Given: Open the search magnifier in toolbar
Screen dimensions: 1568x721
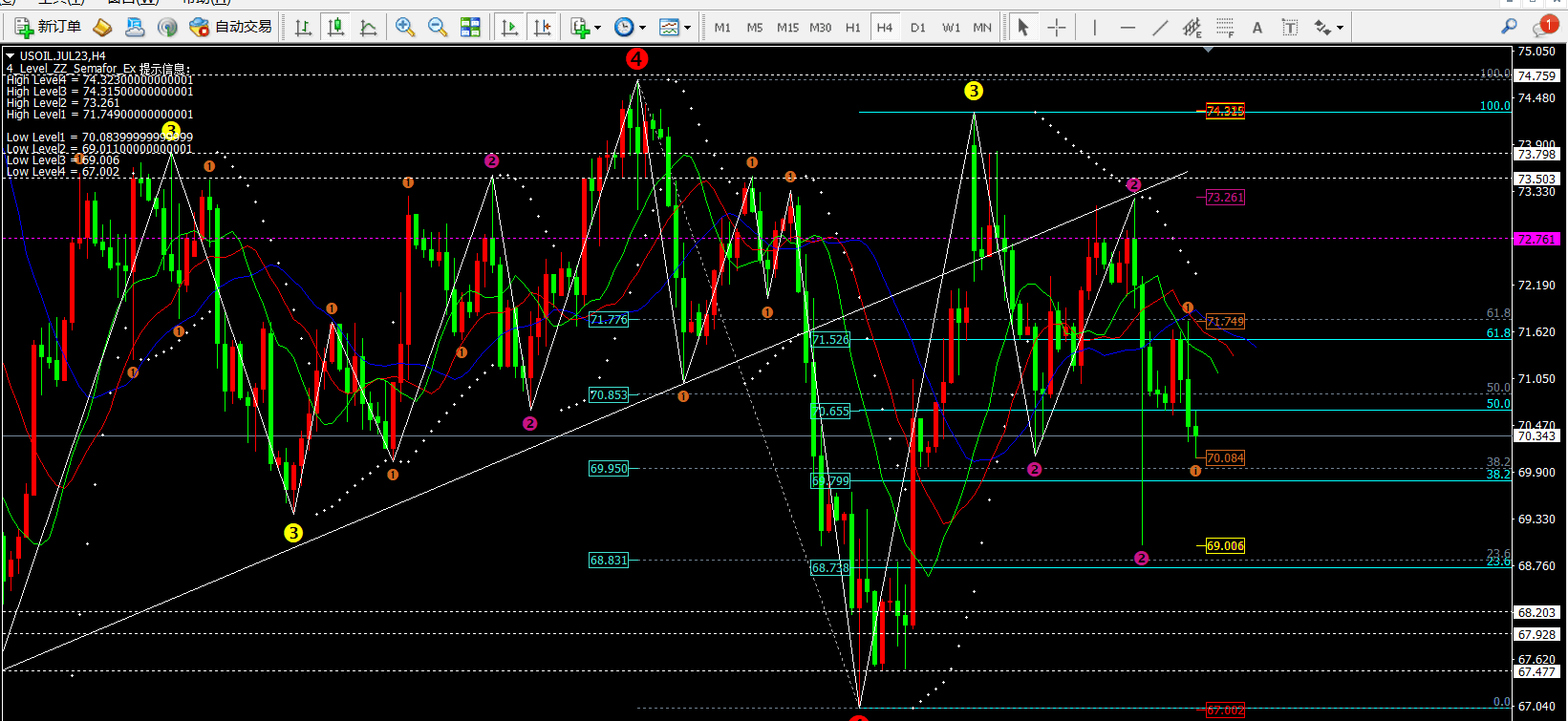Looking at the screenshot, I should (x=1509, y=27).
